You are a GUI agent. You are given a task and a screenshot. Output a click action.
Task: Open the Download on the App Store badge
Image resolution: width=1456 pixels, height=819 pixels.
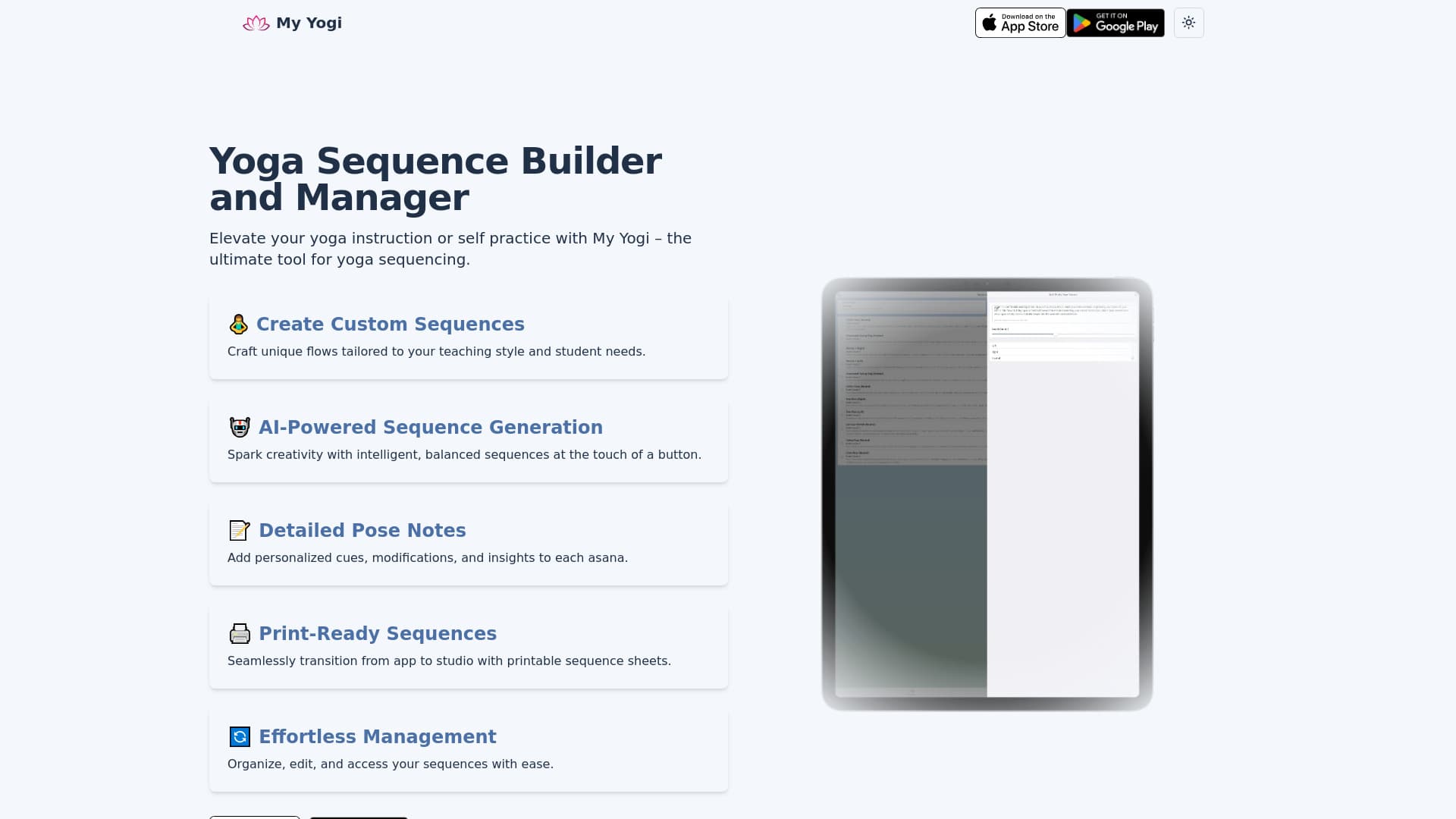(x=1020, y=23)
